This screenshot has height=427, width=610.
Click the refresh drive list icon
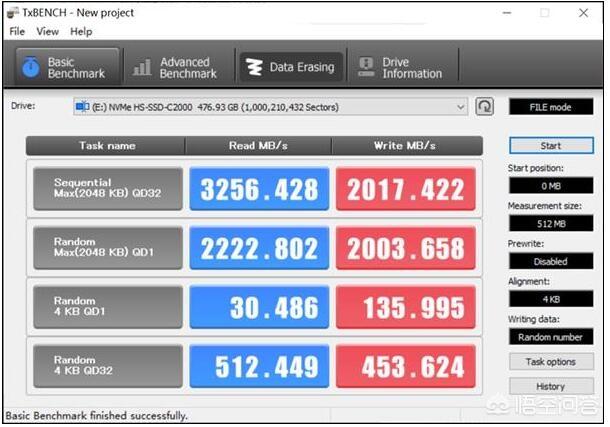[x=484, y=107]
